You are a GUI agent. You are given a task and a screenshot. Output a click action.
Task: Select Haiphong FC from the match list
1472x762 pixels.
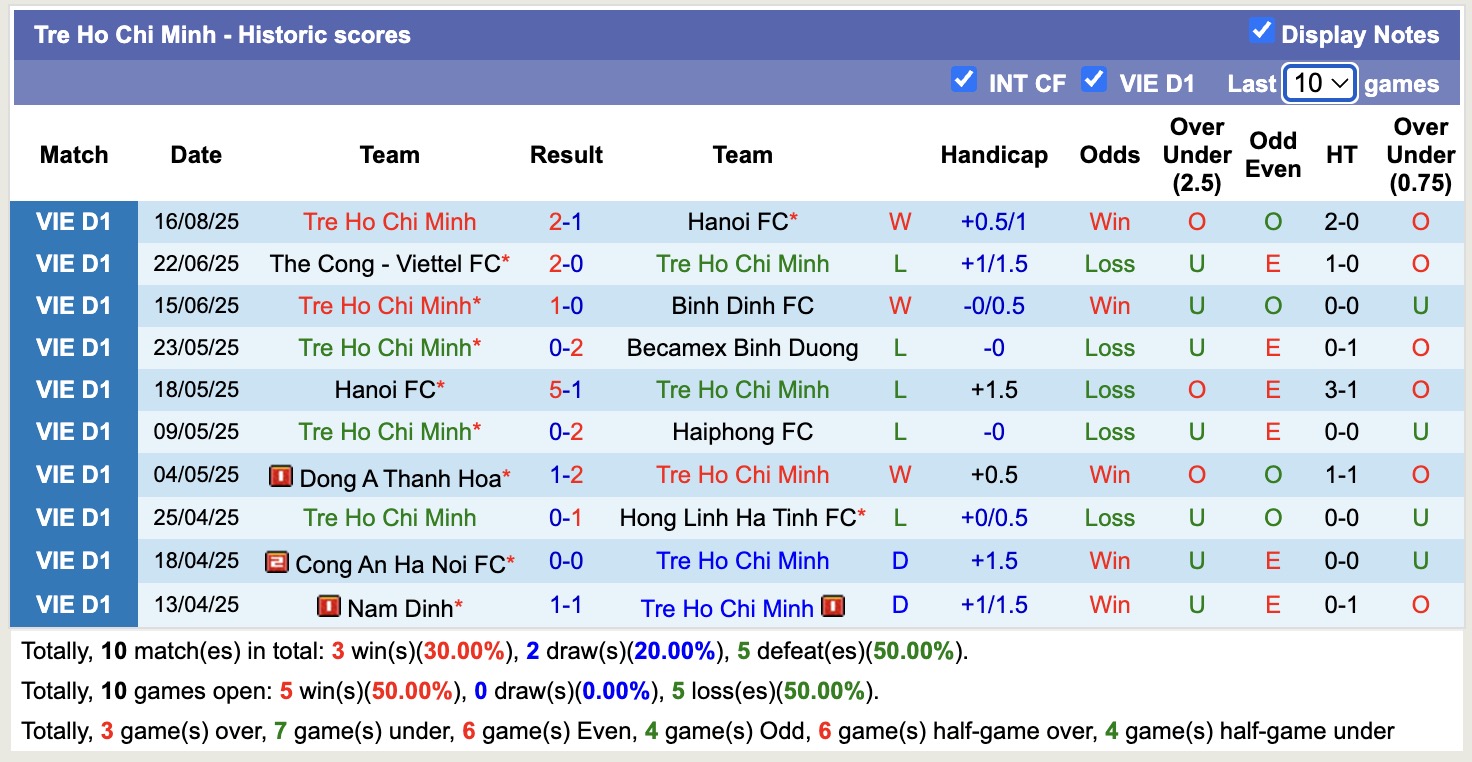pos(742,431)
